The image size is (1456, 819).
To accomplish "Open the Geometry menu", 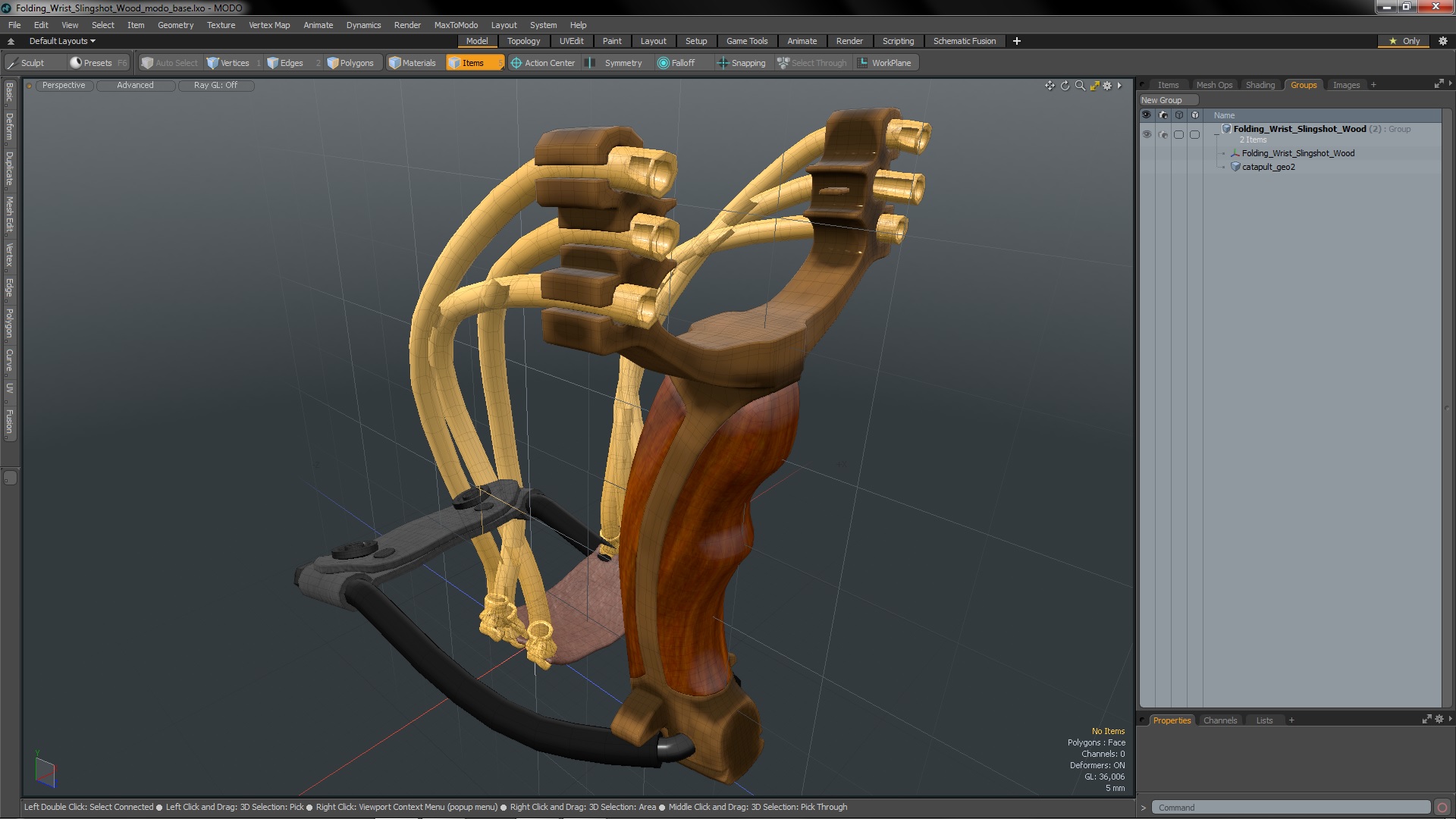I will click(175, 25).
